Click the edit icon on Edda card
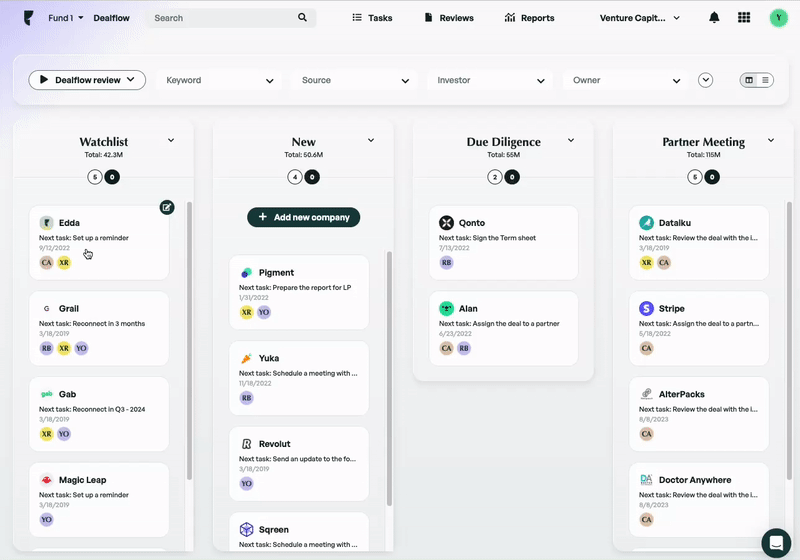800x560 pixels. tap(167, 207)
